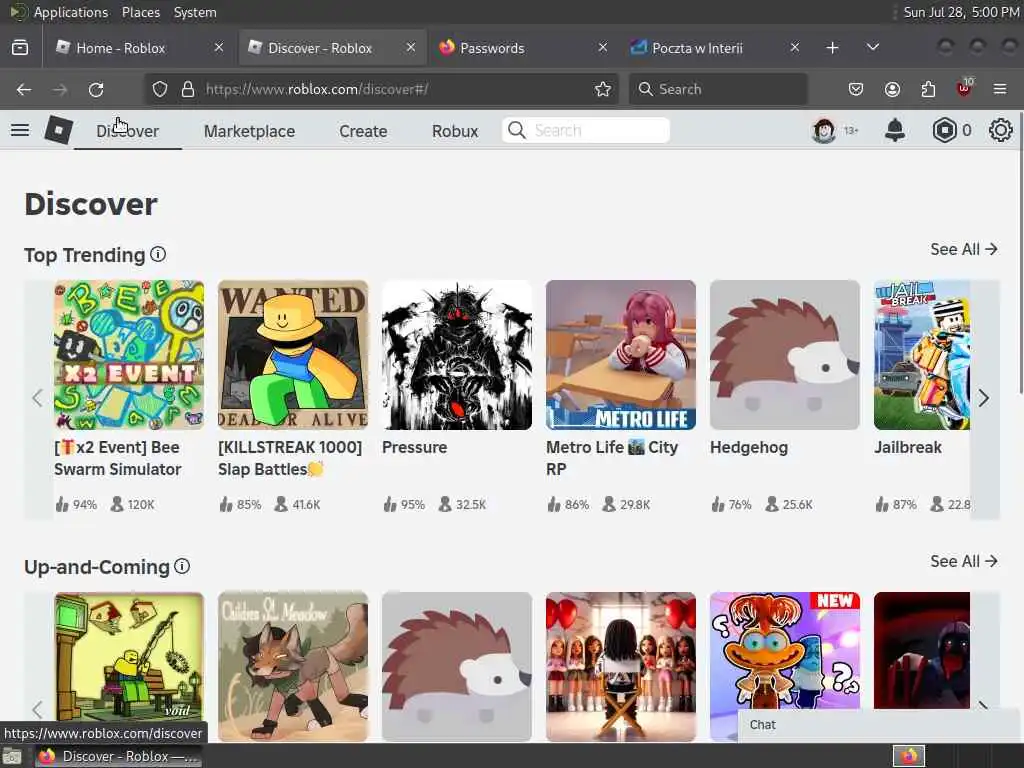Open new tab with plus button

point(832,48)
